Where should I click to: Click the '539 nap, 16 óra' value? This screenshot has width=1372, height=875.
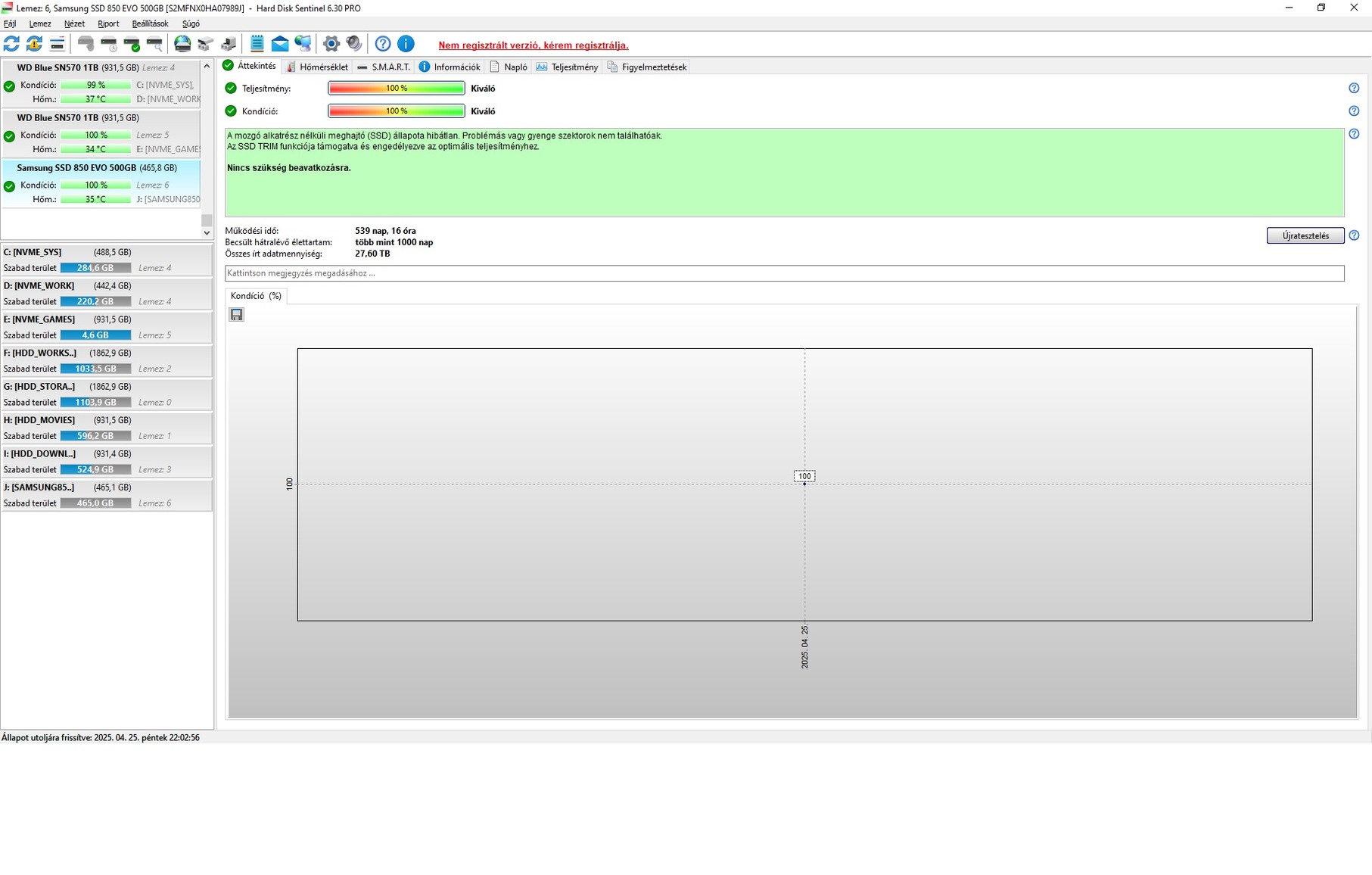coord(385,231)
